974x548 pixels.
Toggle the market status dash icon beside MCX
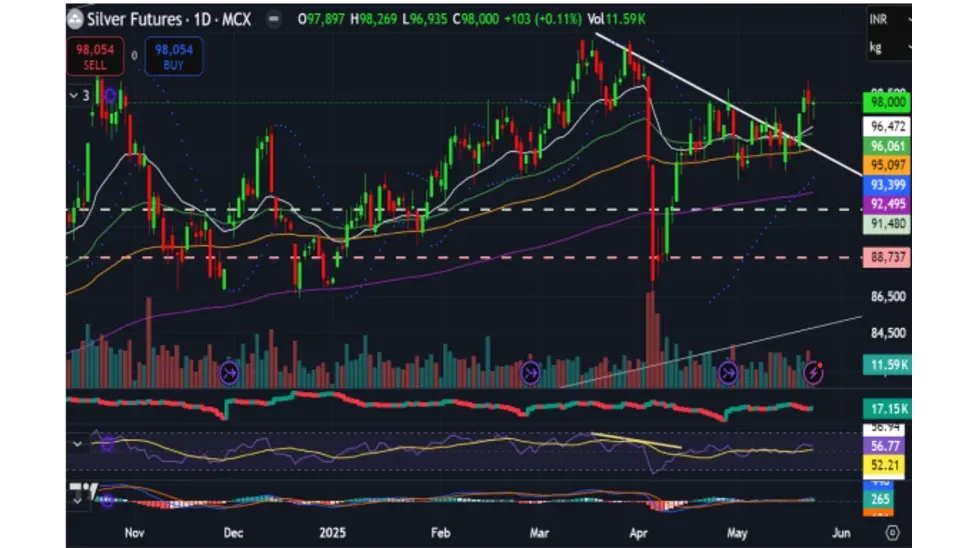pos(273,19)
